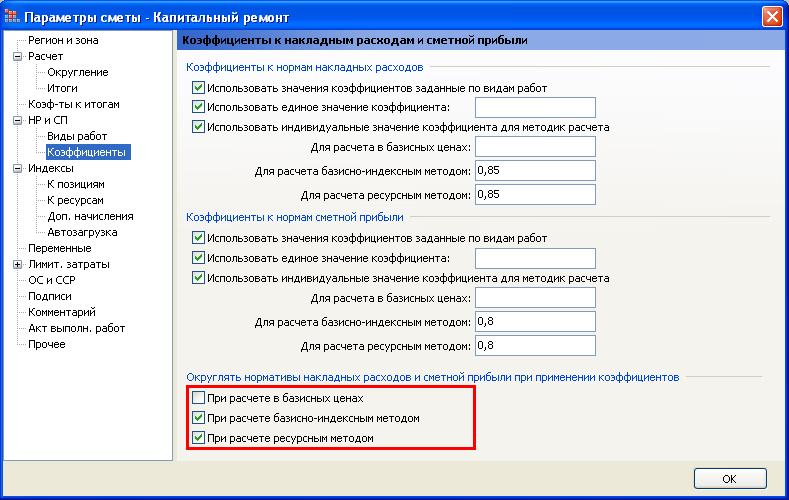Select Регион и зона in the tree
789x500 pixels.
[x=61, y=40]
